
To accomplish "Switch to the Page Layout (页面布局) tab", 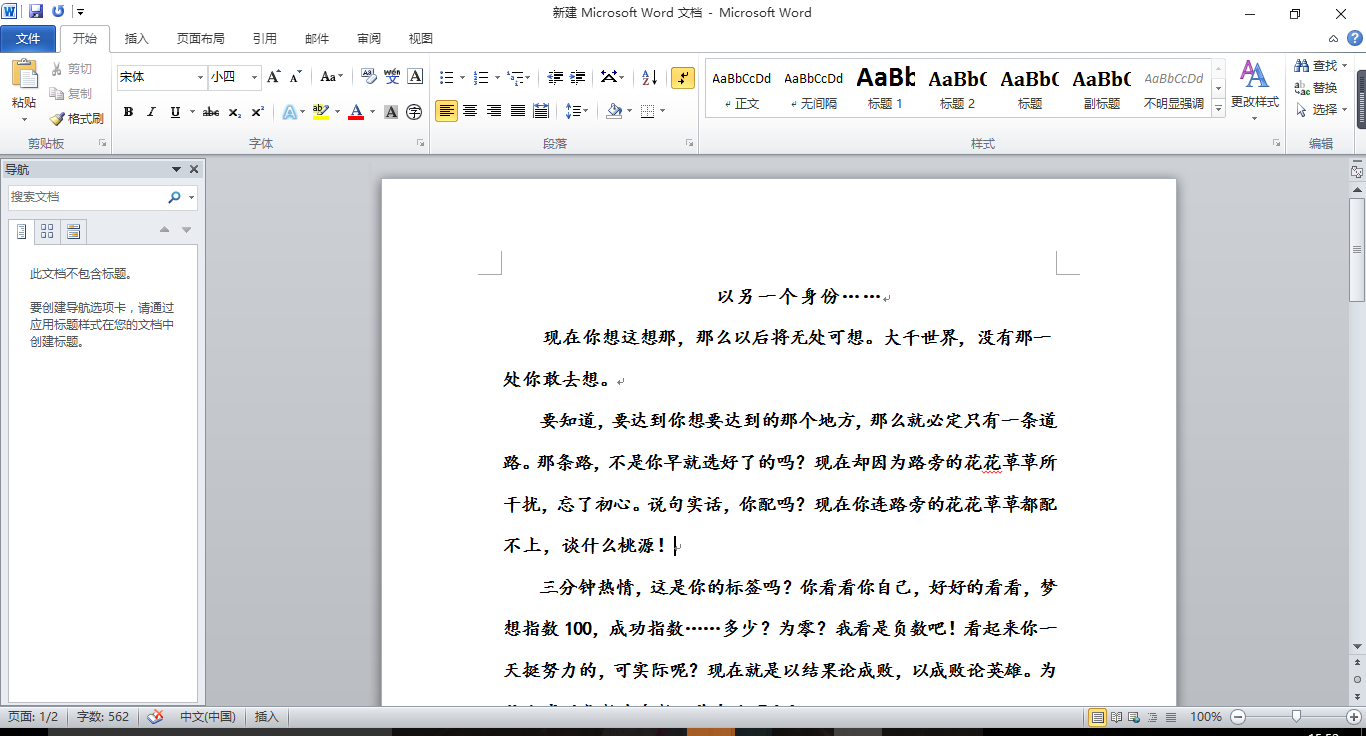I will click(201, 39).
